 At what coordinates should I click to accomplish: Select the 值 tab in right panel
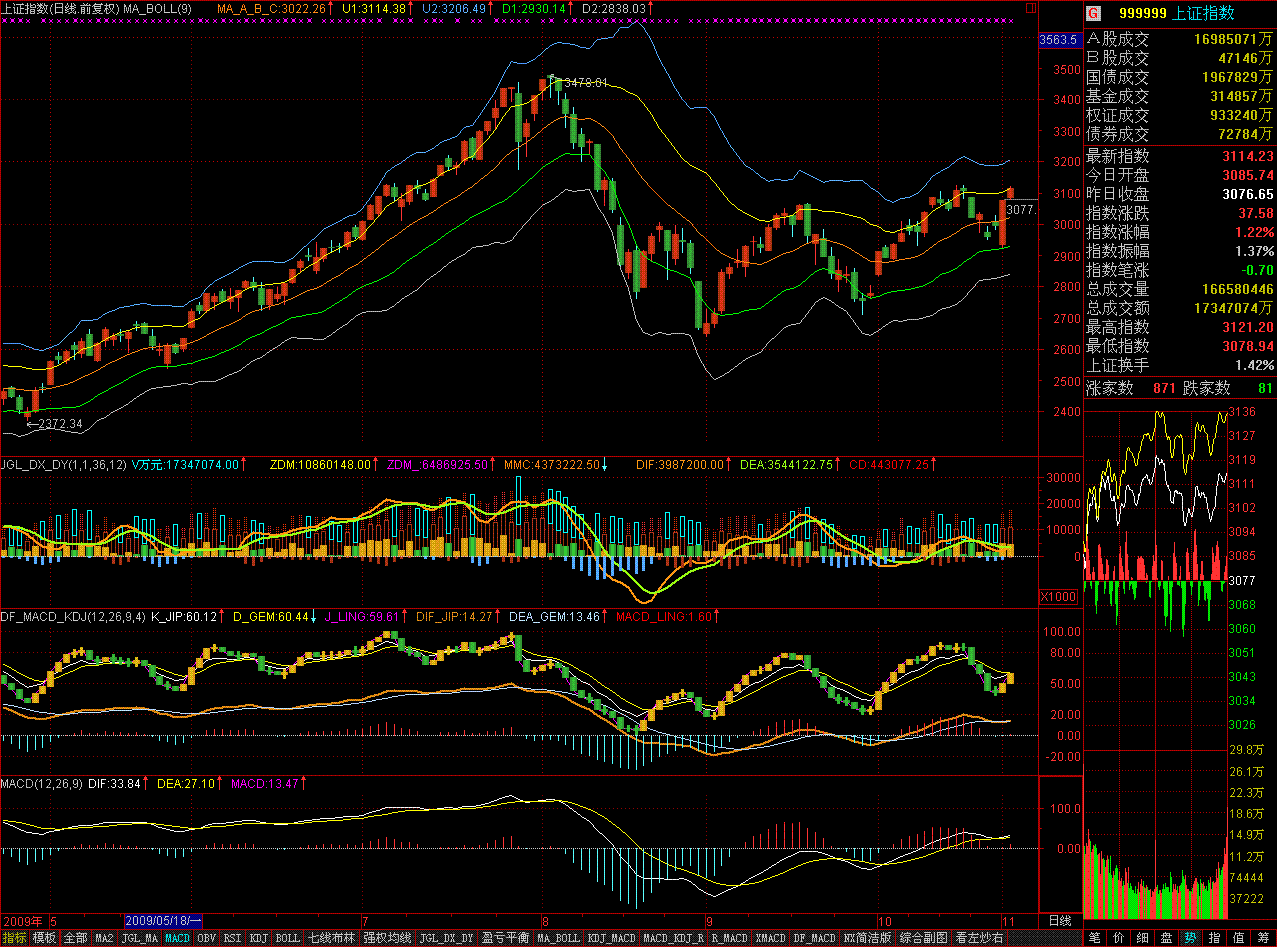[1239, 938]
